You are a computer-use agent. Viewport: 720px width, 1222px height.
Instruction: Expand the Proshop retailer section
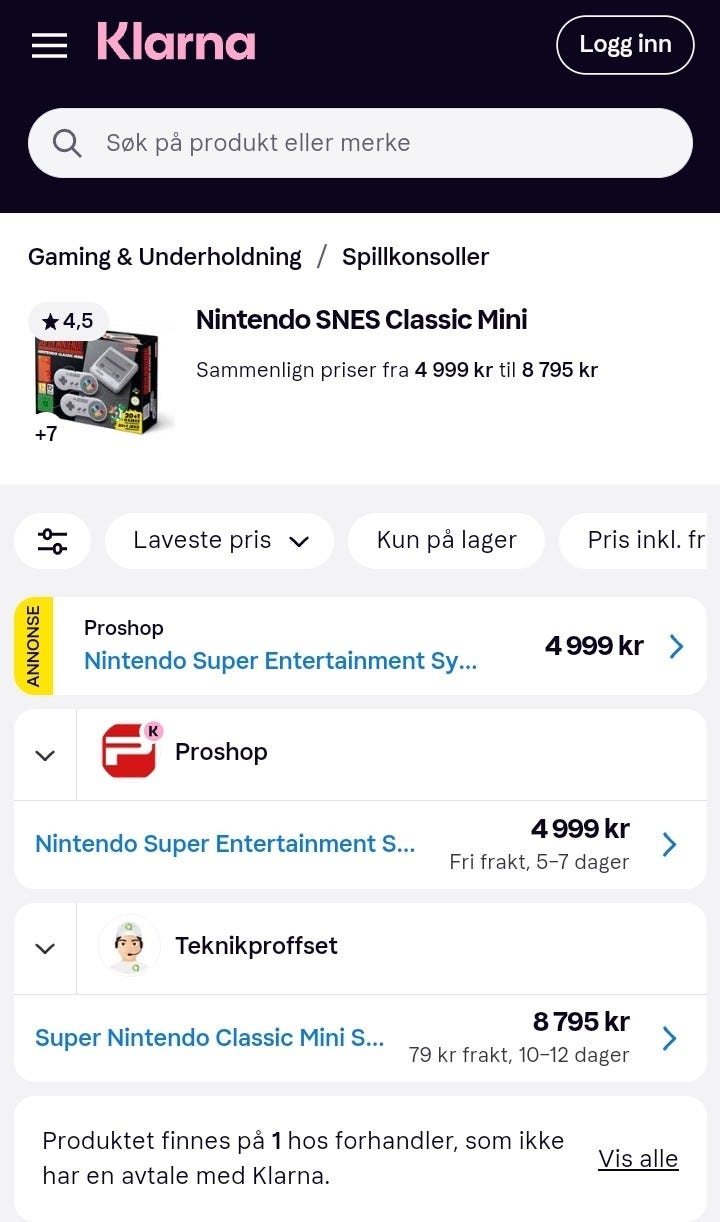point(45,755)
